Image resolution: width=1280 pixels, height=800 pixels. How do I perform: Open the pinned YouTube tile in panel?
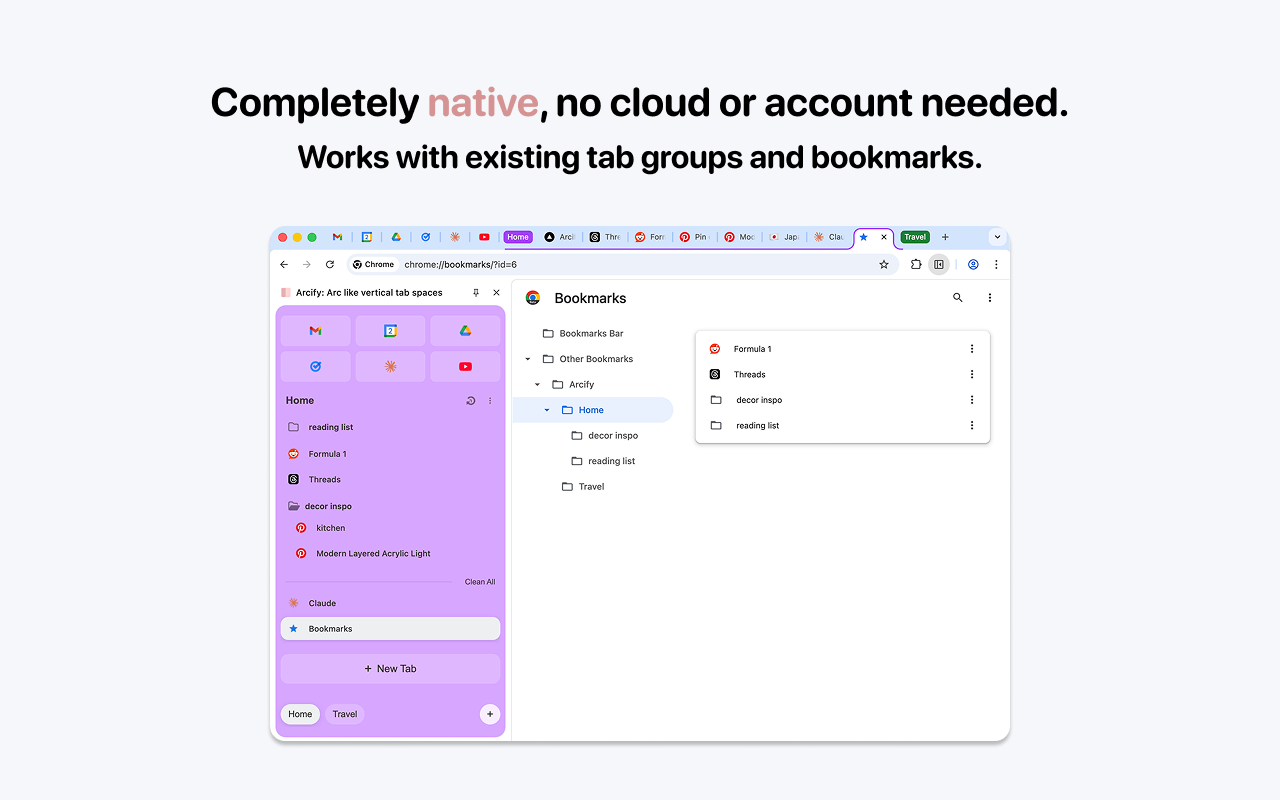point(465,366)
